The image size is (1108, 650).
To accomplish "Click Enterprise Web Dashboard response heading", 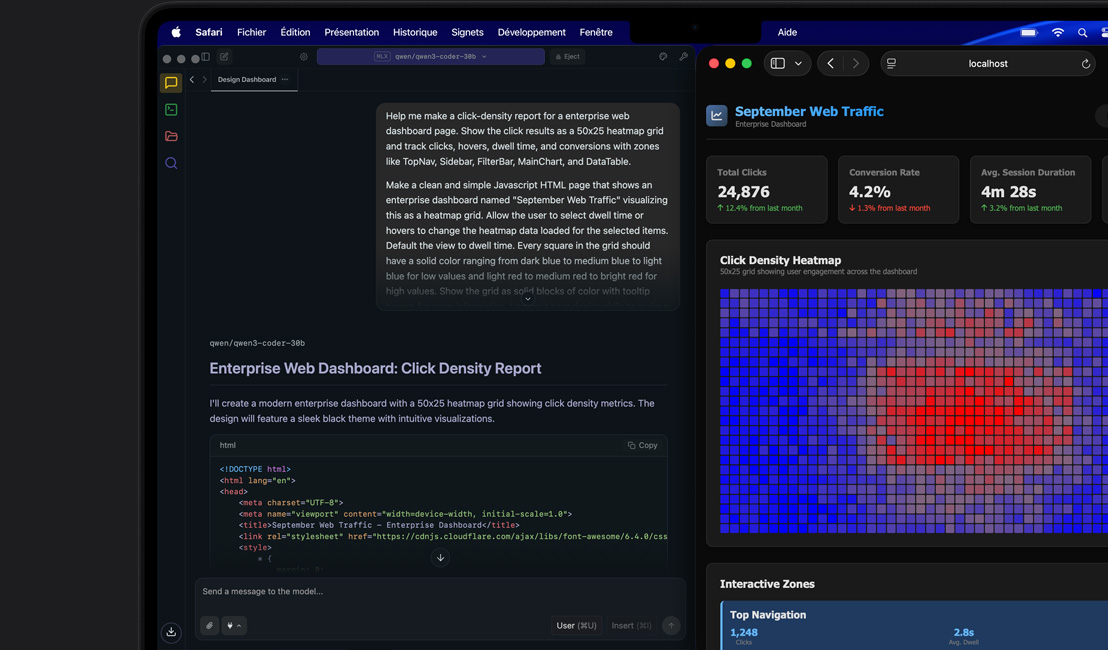I will (375, 369).
